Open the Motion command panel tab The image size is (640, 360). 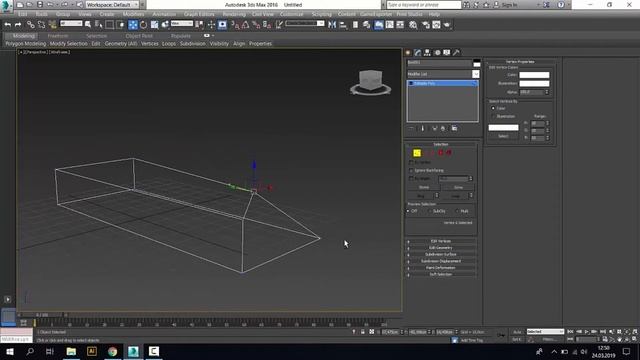point(437,53)
